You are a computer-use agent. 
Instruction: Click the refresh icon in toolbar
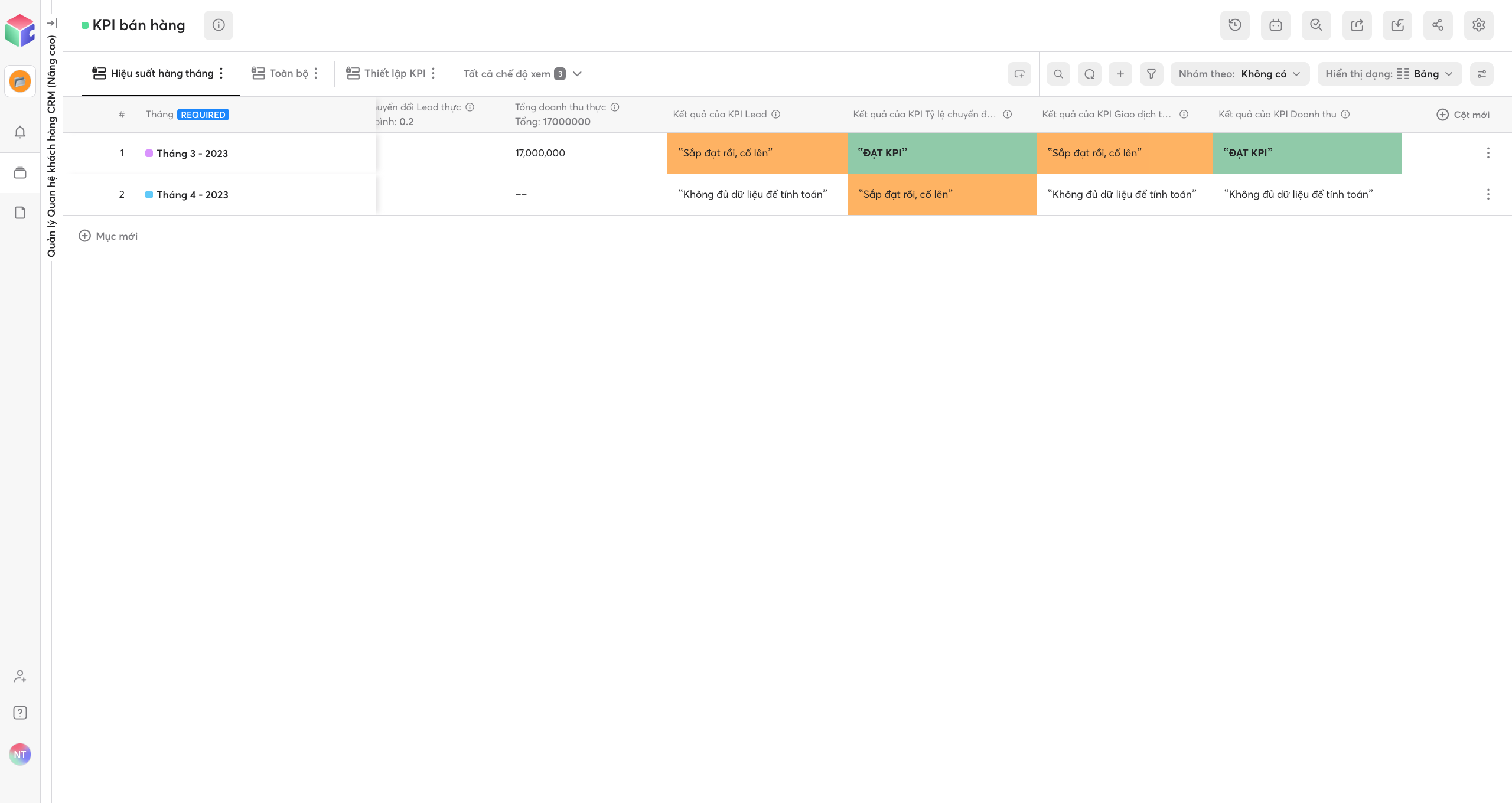click(x=1090, y=74)
